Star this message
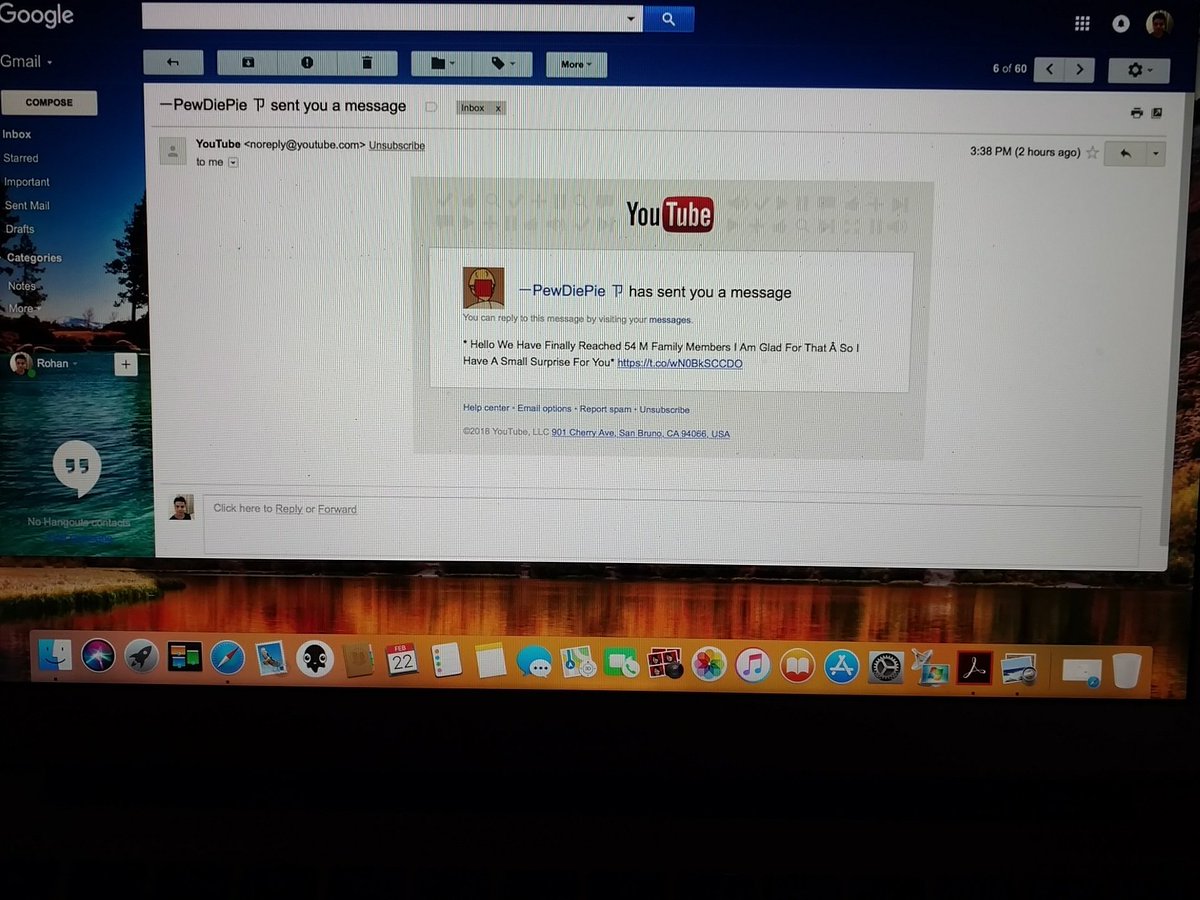 tap(1092, 153)
